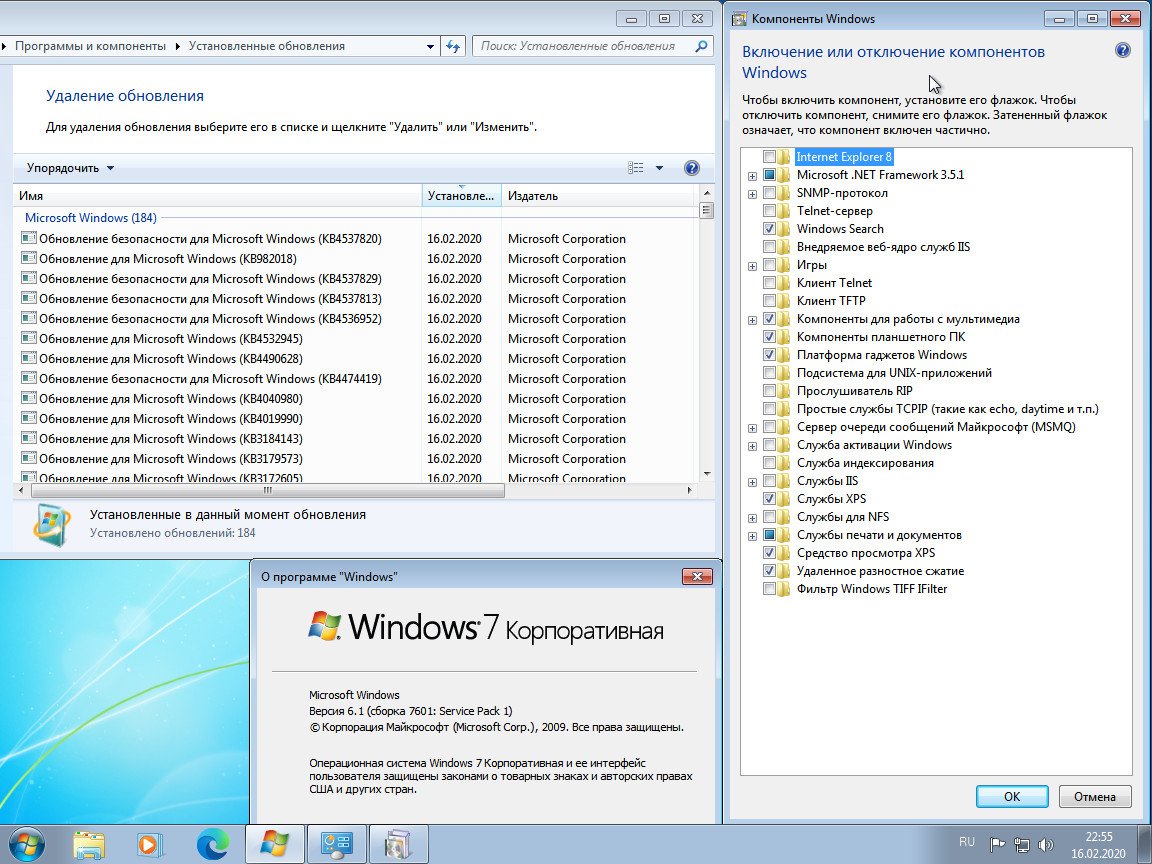
Task: Expand the Службы печати и документов node
Action: tap(752, 536)
